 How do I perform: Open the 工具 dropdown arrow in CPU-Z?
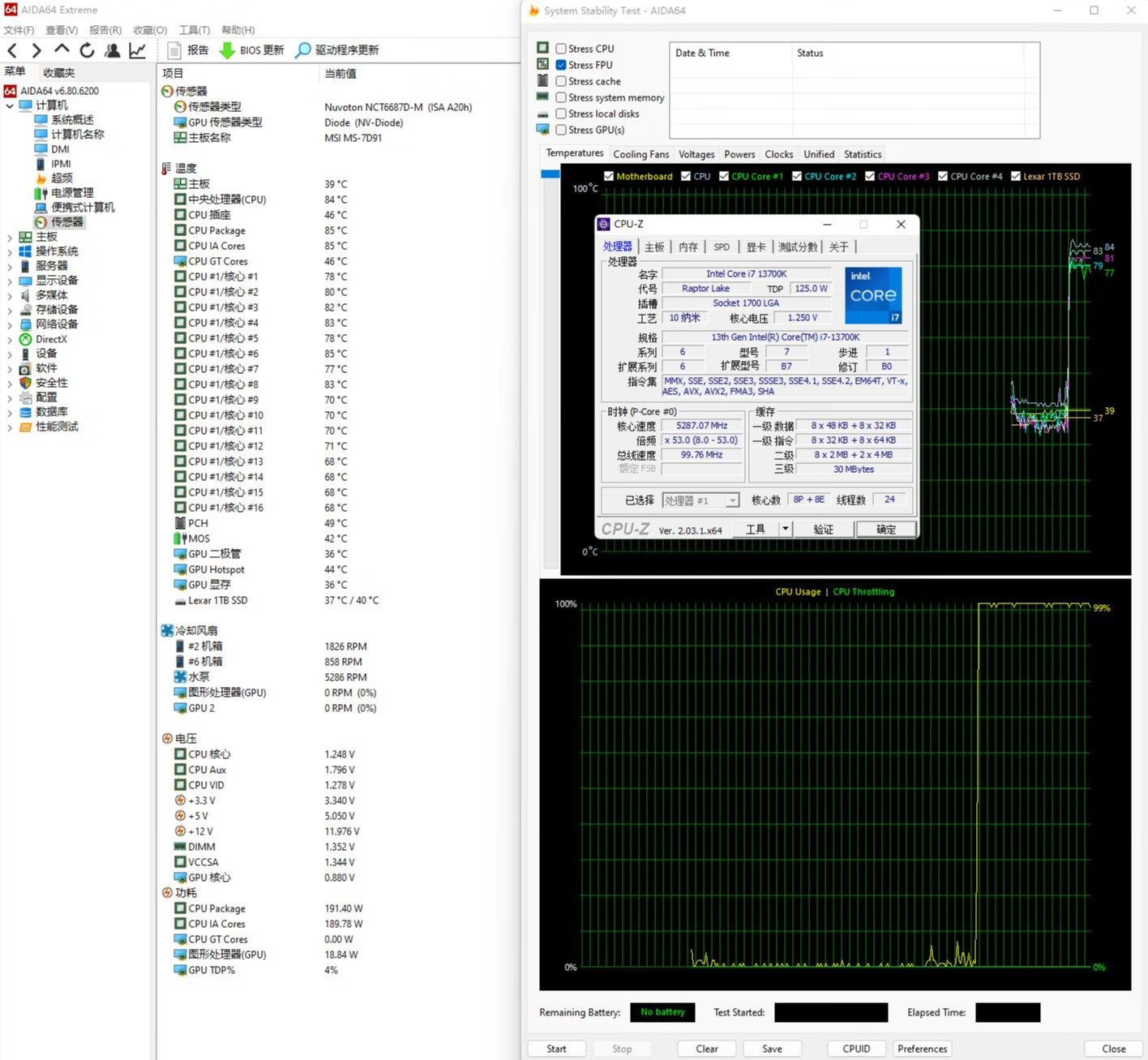[x=784, y=529]
